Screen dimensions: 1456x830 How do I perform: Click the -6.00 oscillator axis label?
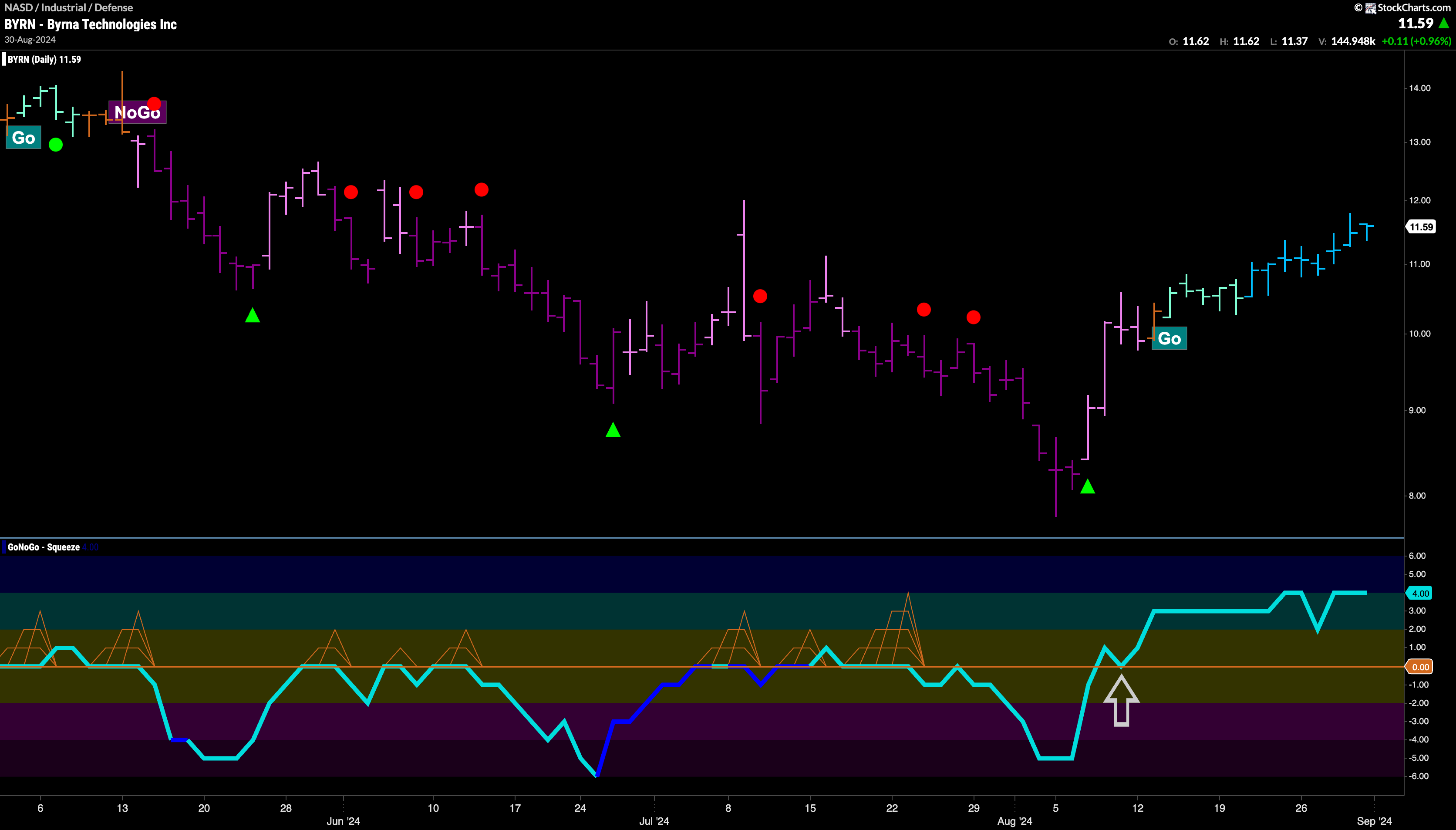coord(1419,776)
